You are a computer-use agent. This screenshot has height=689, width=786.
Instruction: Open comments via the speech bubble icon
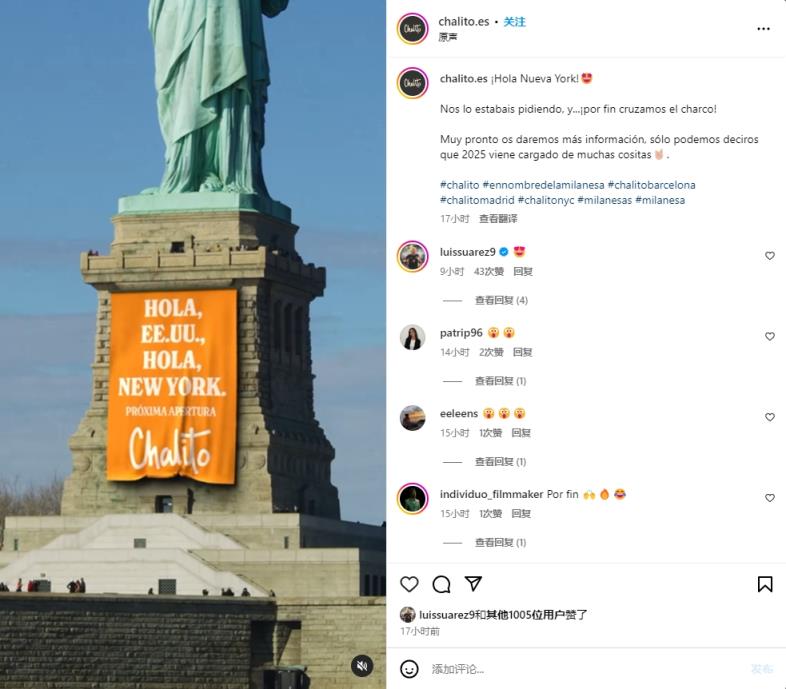pos(441,584)
